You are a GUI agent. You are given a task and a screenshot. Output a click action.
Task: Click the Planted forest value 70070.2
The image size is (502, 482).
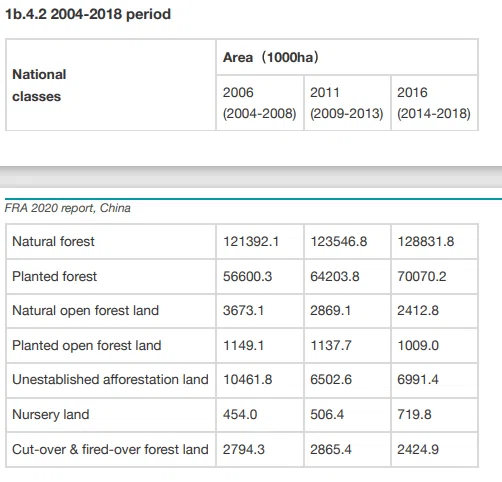[422, 276]
